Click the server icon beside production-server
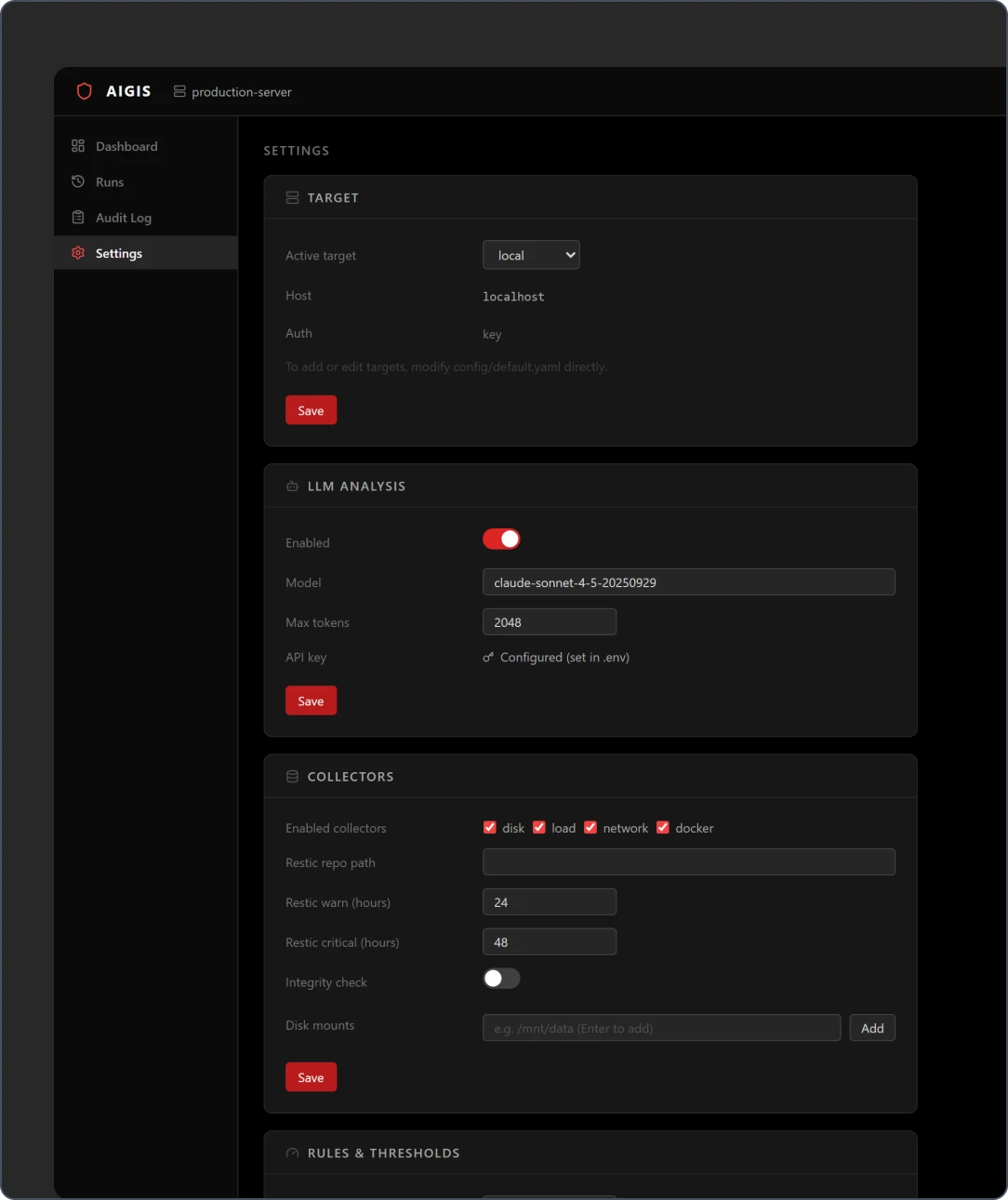The height and width of the screenshot is (1200, 1008). (x=179, y=91)
